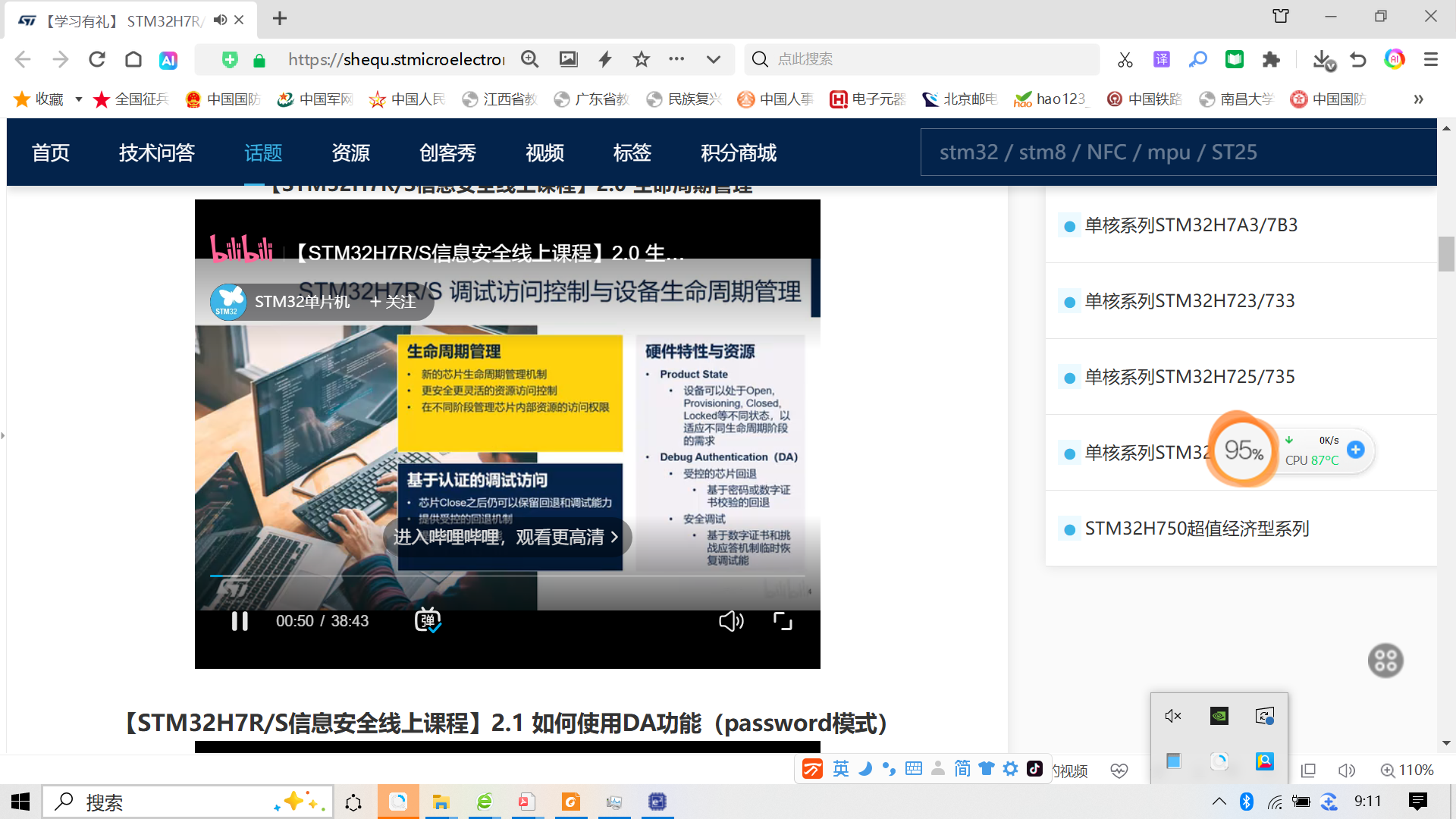Open the 单核系列STM32H725/735 topic

click(1190, 377)
